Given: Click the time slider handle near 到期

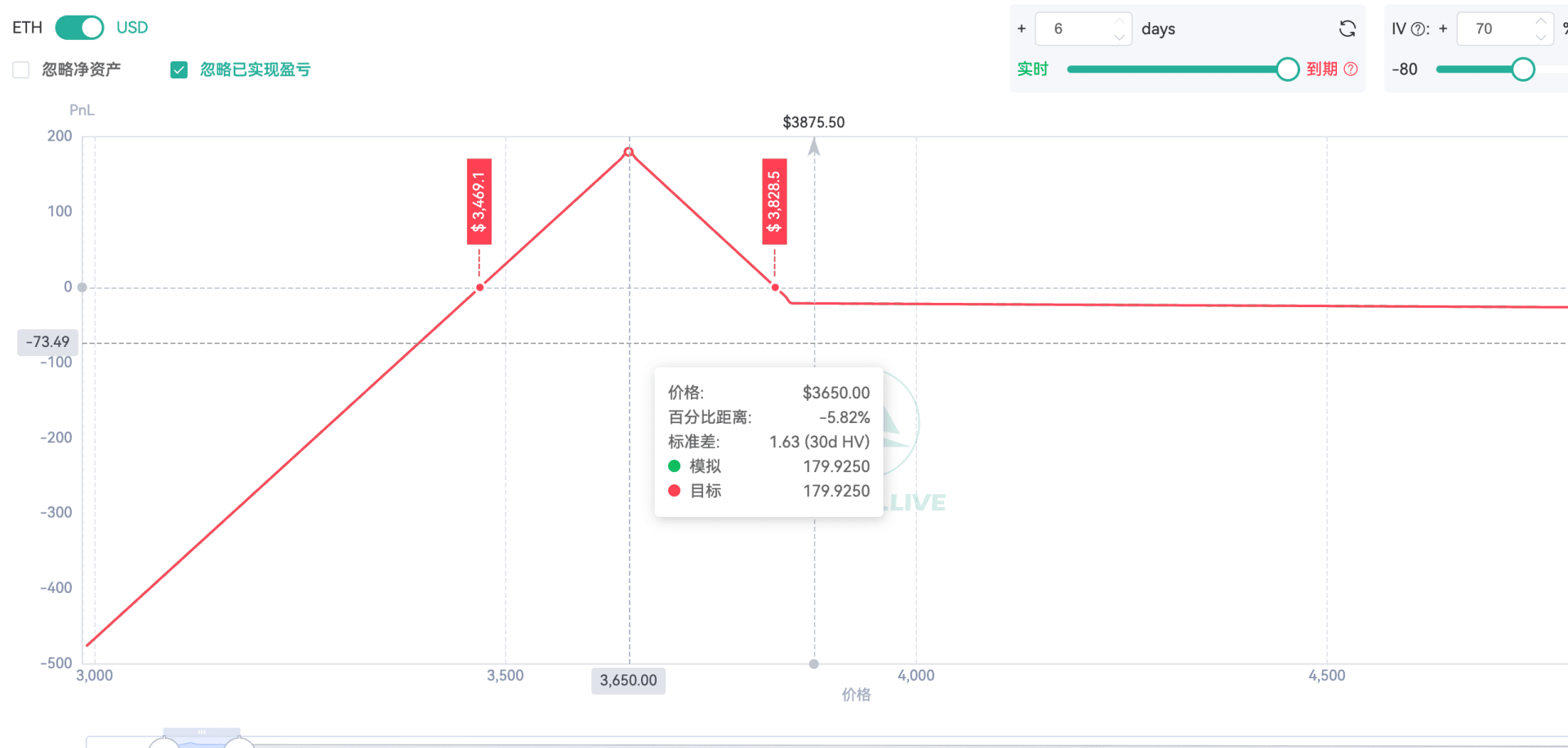Looking at the screenshot, I should (x=1287, y=69).
